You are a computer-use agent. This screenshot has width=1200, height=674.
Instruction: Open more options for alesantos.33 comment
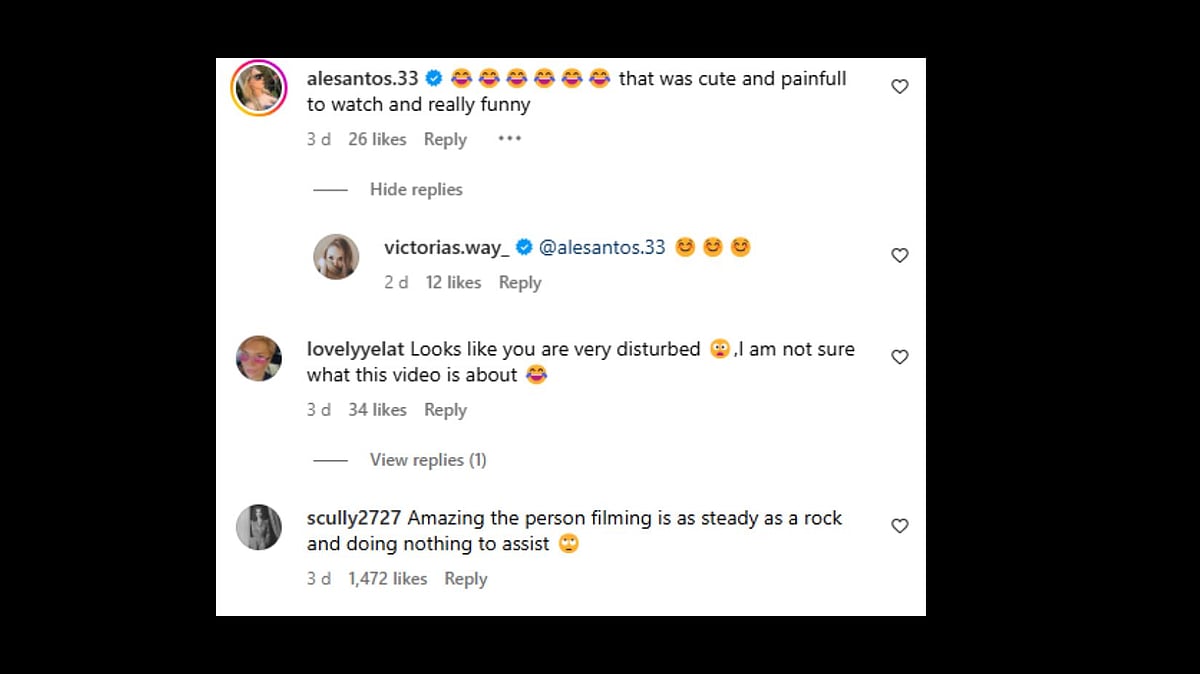pyautogui.click(x=509, y=139)
